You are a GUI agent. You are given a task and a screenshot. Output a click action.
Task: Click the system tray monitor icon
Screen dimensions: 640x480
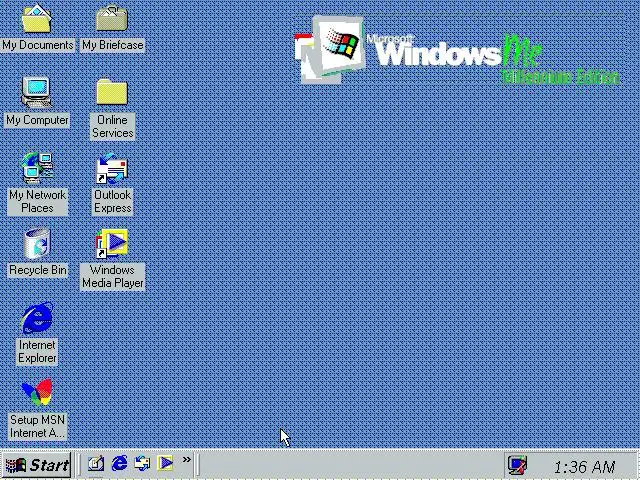click(517, 465)
